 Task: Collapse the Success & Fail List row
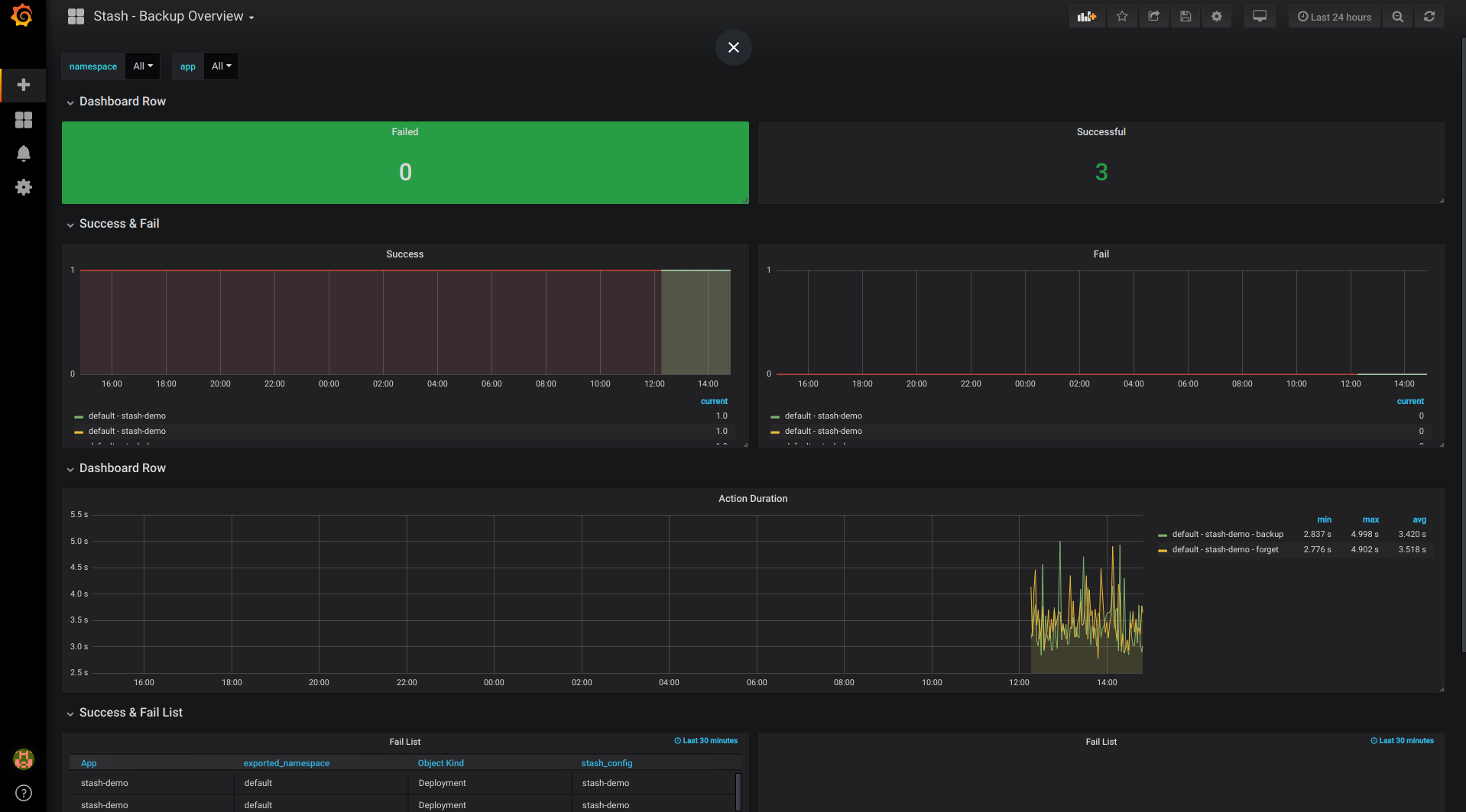coord(125,713)
